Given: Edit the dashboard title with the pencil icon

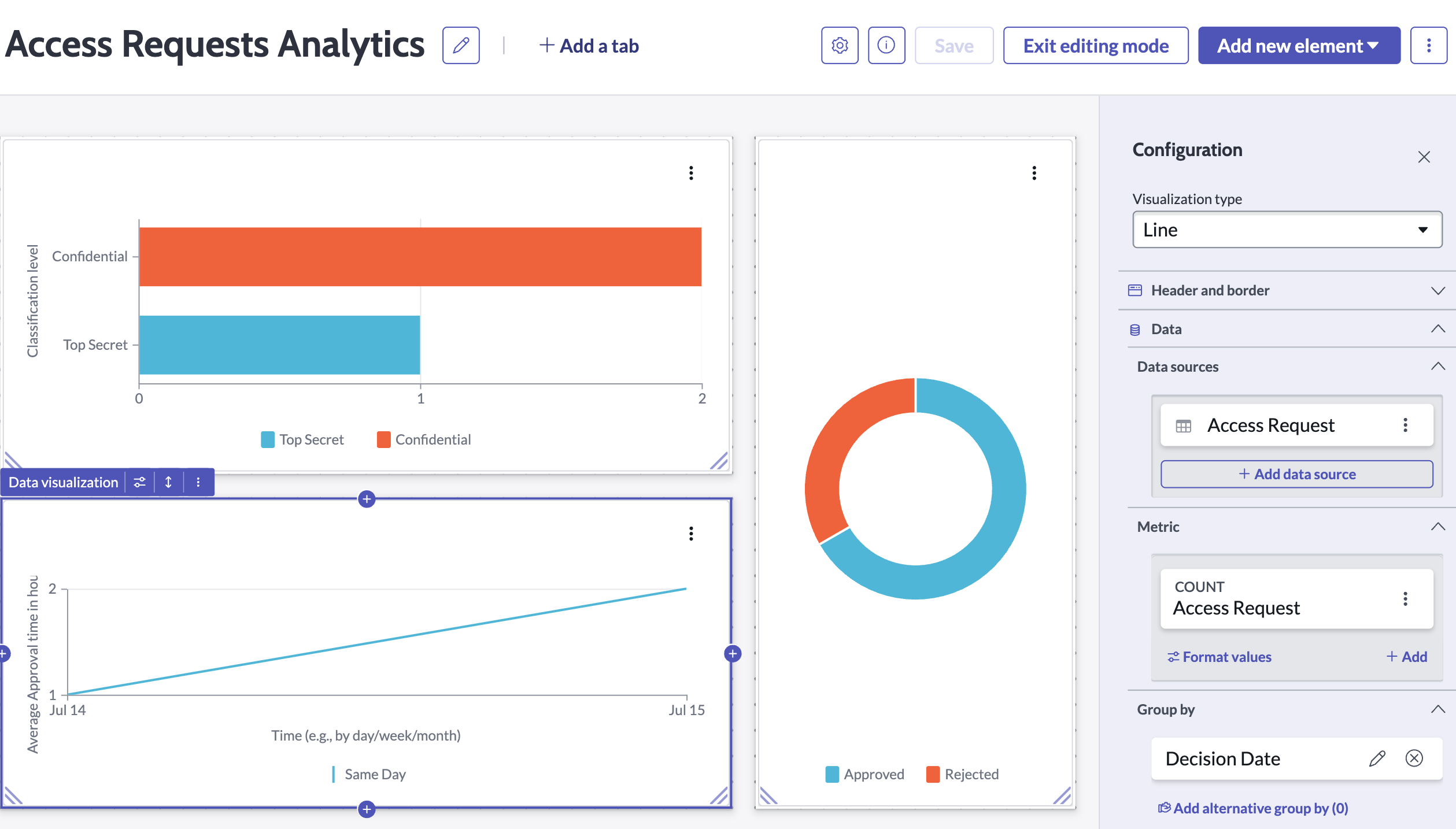Looking at the screenshot, I should [x=460, y=45].
